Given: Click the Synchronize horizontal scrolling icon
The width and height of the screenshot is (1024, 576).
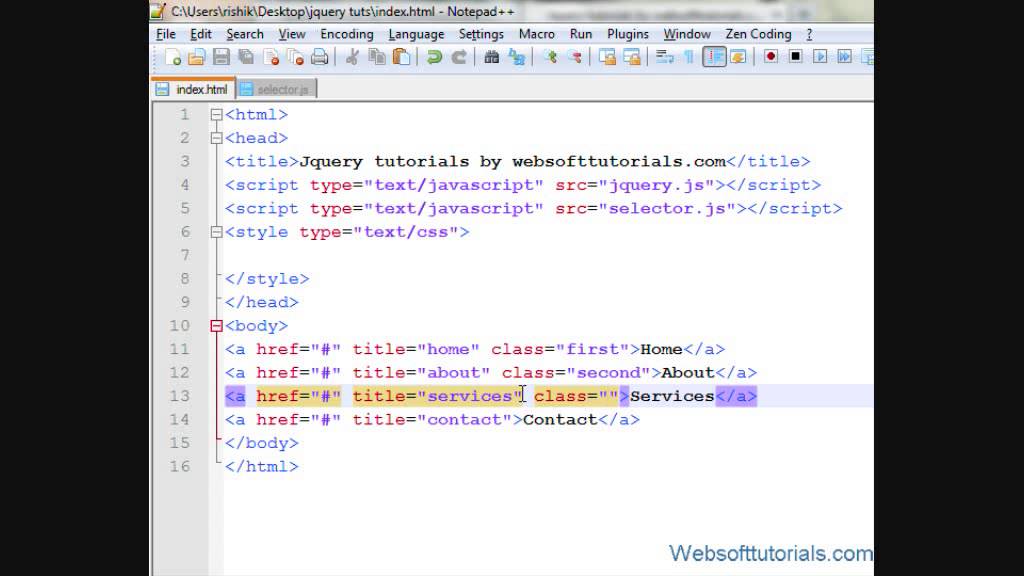Looking at the screenshot, I should 632,57.
